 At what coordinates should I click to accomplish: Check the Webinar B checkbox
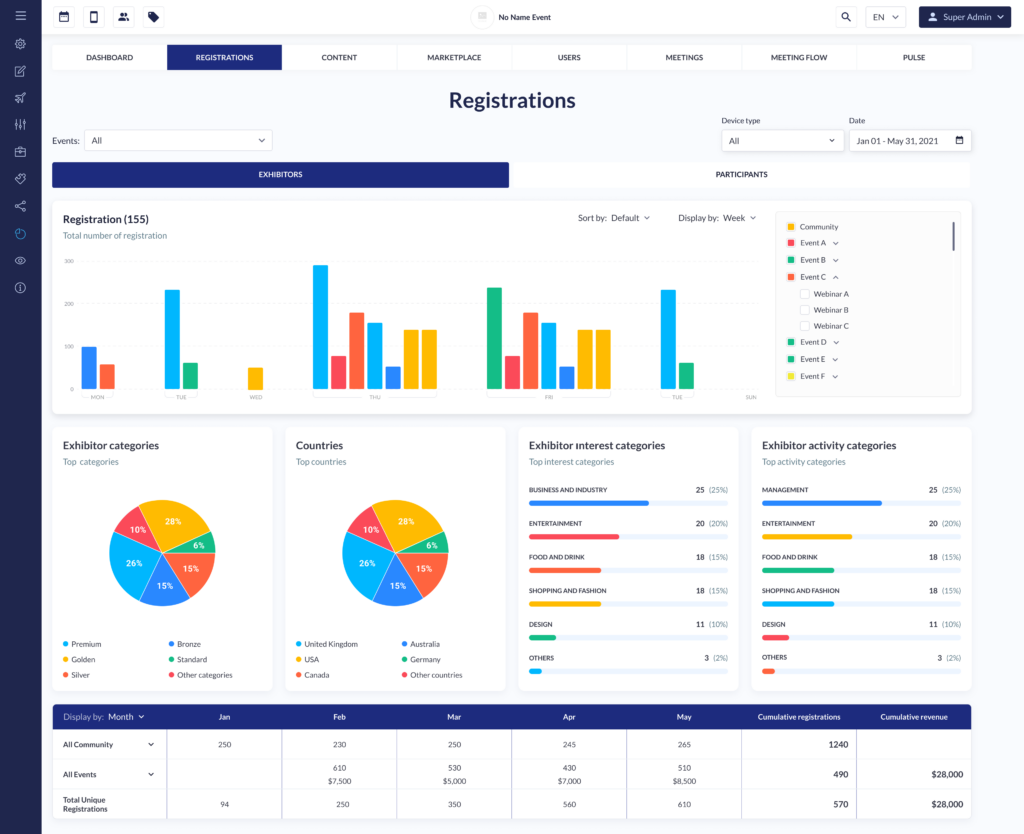tap(805, 310)
